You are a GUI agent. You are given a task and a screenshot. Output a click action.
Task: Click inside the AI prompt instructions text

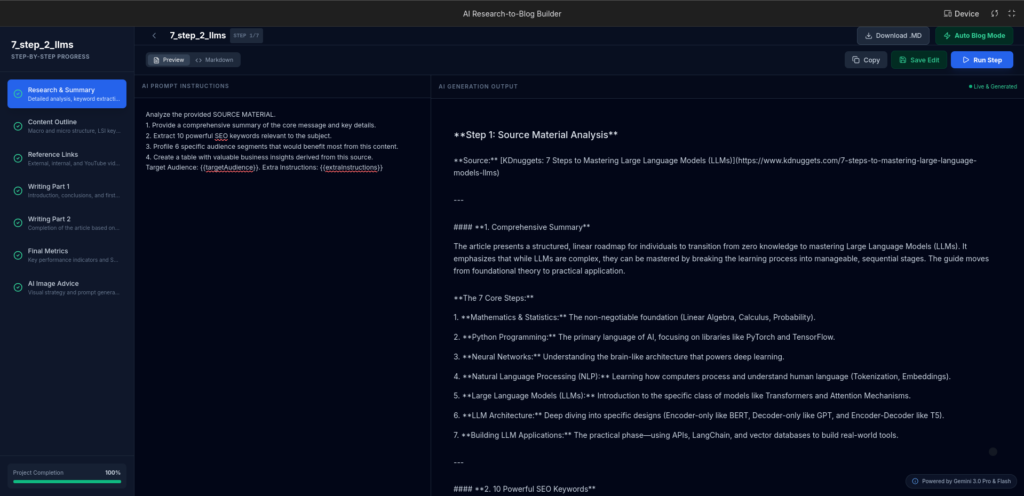[272, 141]
